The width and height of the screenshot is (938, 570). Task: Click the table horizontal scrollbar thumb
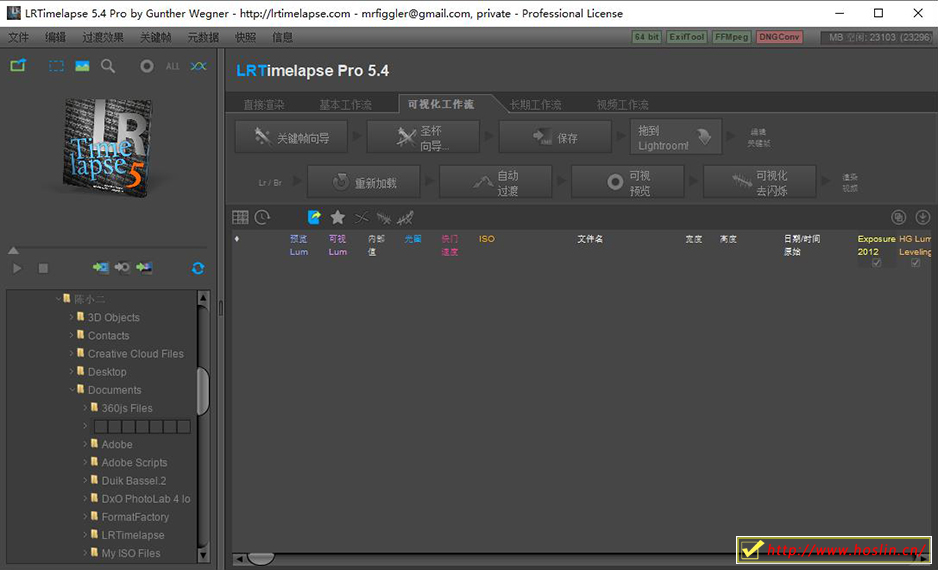click(261, 559)
